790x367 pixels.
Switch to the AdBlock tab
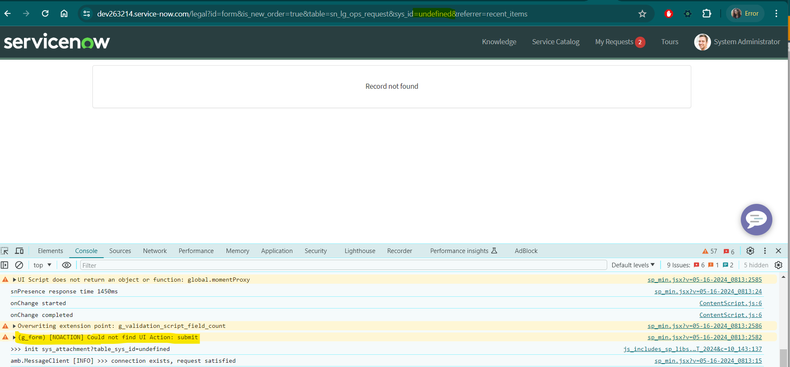pyautogui.click(x=526, y=251)
